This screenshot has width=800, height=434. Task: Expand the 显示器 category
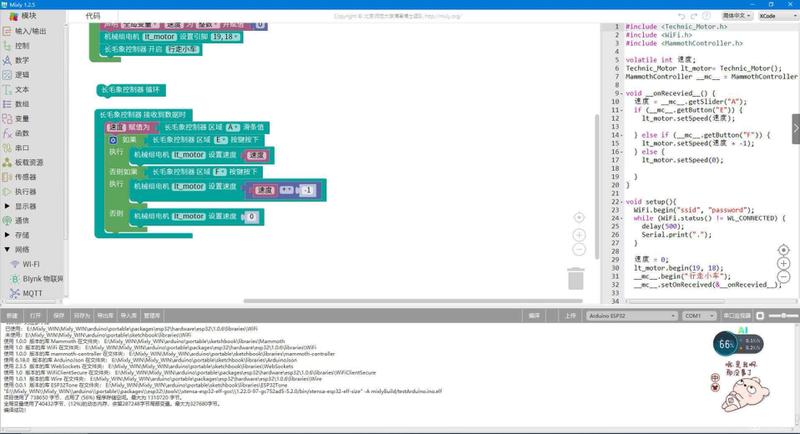7,206
